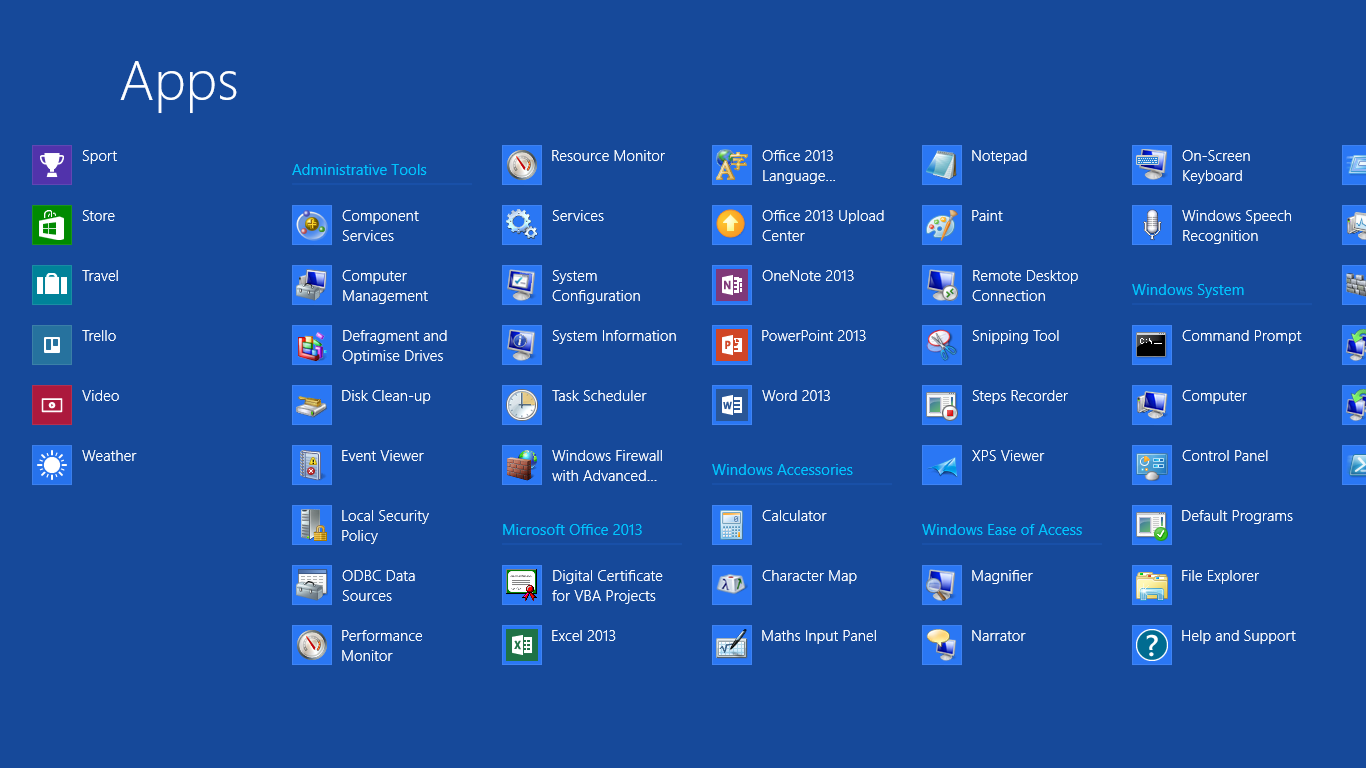This screenshot has height=768, width=1366.
Task: Open the Travel suitcase icon
Action: (52, 285)
